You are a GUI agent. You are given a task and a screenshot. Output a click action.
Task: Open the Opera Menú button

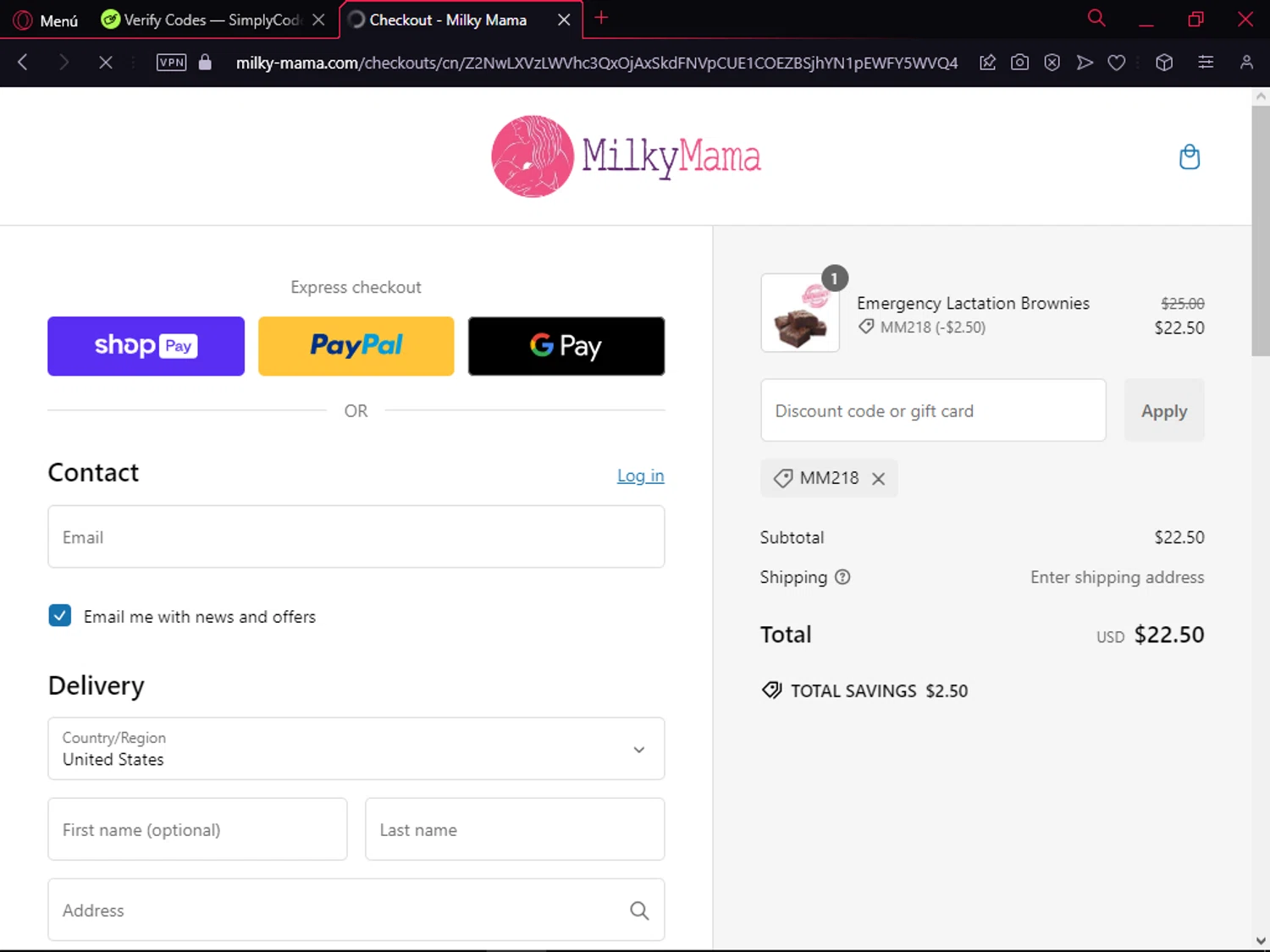tap(47, 19)
